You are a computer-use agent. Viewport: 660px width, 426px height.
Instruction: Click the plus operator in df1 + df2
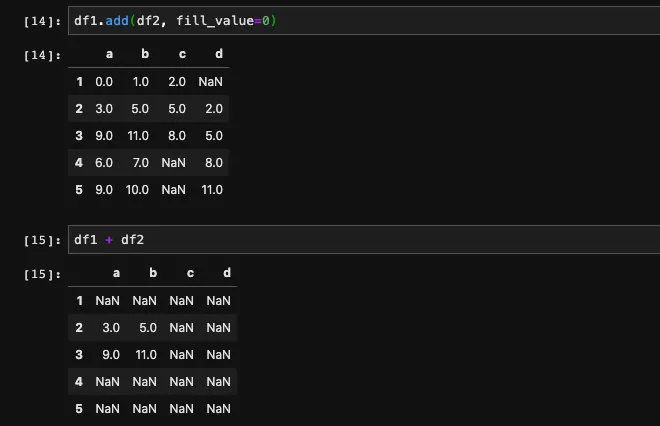pyautogui.click(x=109, y=240)
